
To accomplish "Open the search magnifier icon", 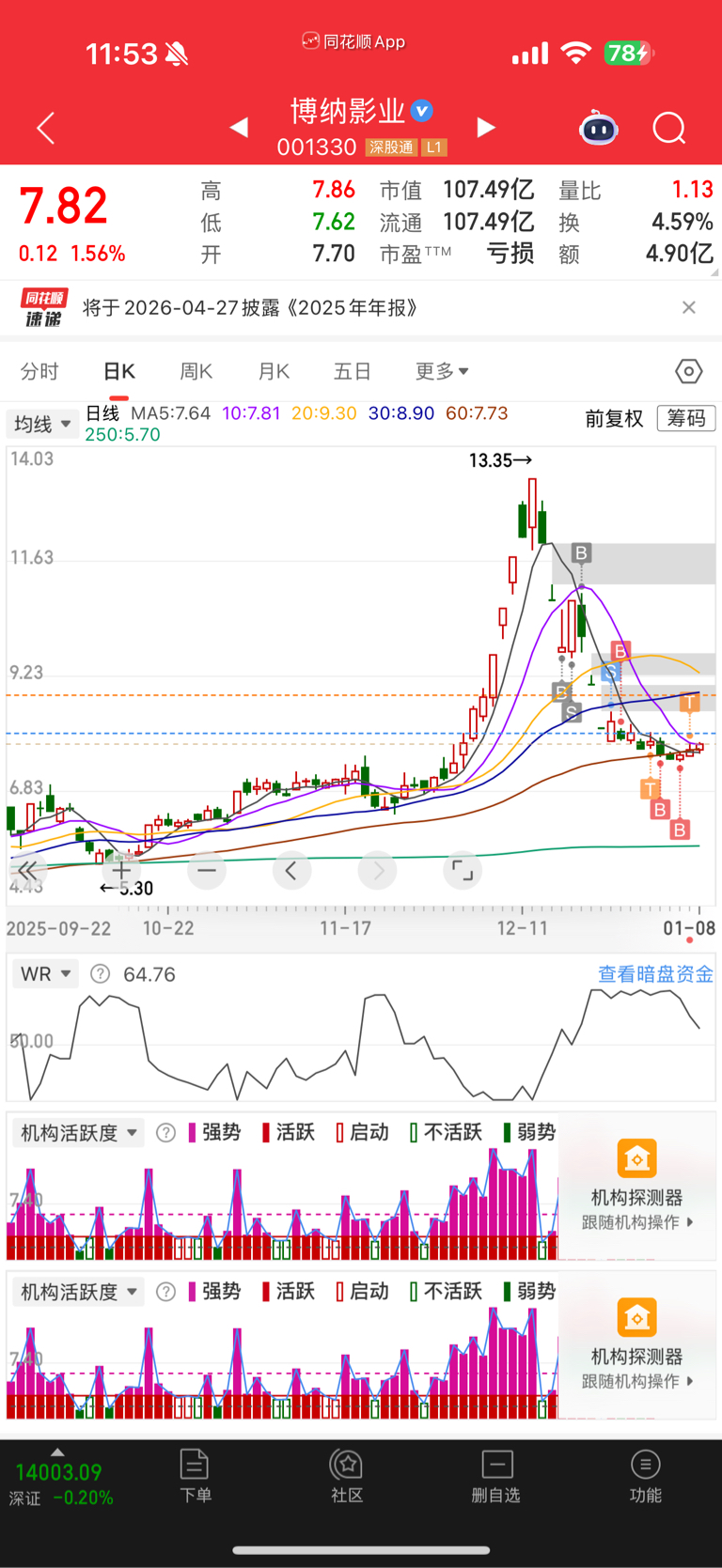I will (x=669, y=128).
